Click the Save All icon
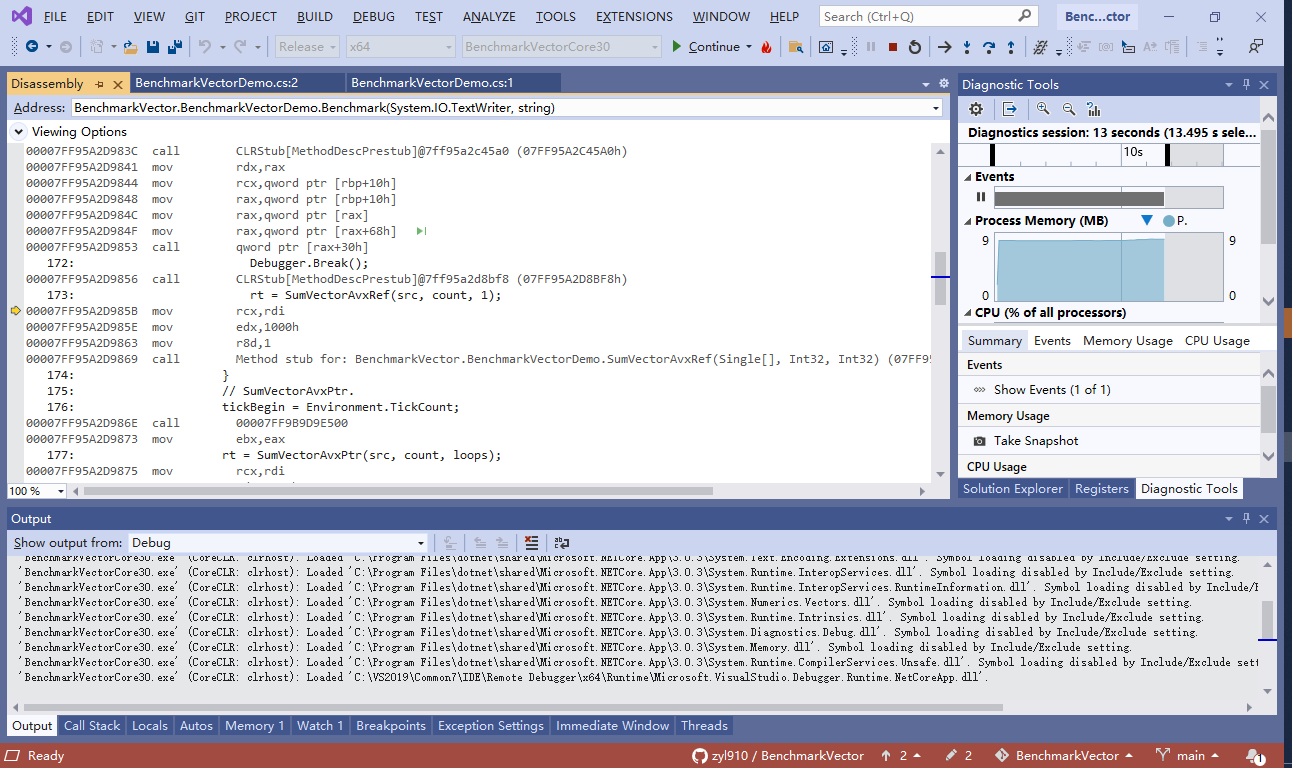The width and height of the screenshot is (1292, 768). click(175, 47)
